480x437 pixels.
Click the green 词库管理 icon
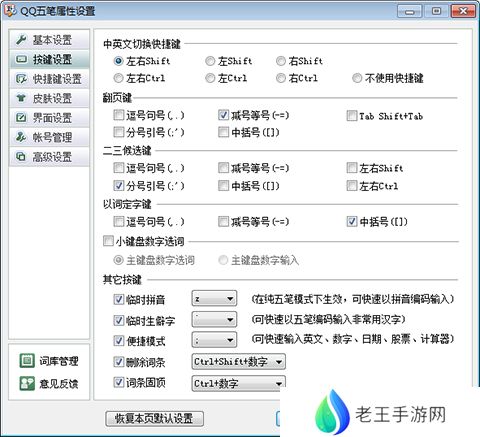click(27, 361)
